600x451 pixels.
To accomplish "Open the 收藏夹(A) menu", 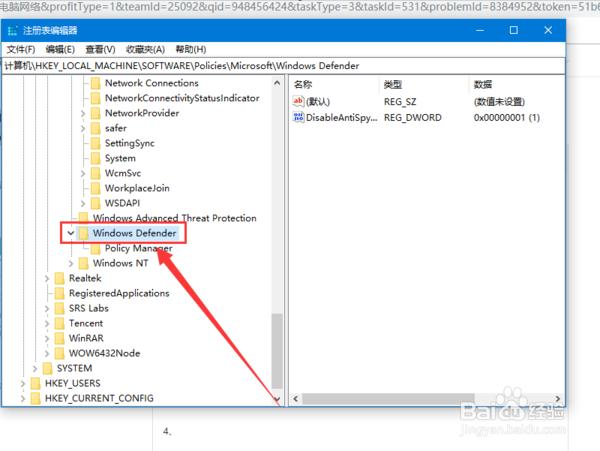I will point(145,49).
